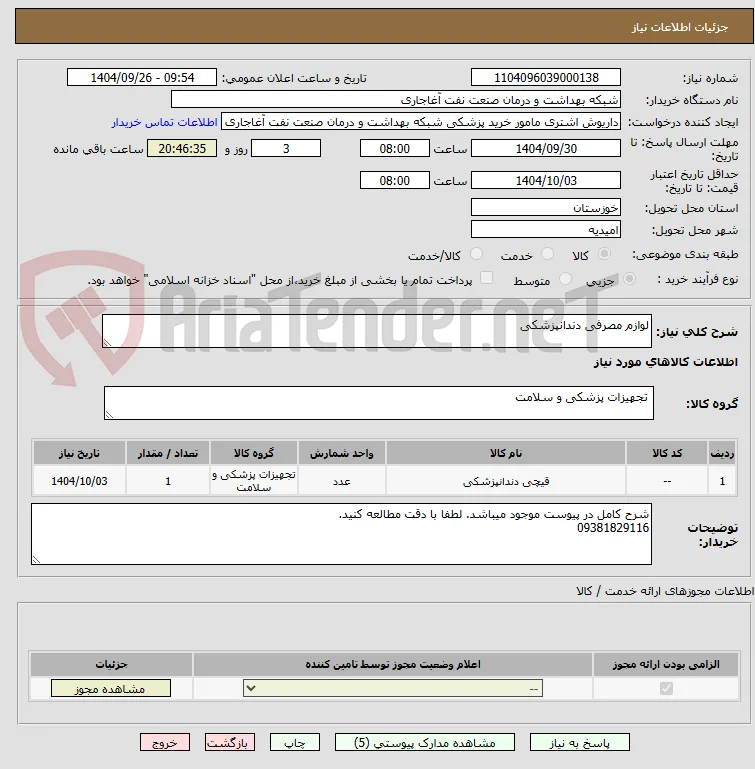Click the اعلام وضعیت مجوز توسط تامین کننده header

pos(393,664)
